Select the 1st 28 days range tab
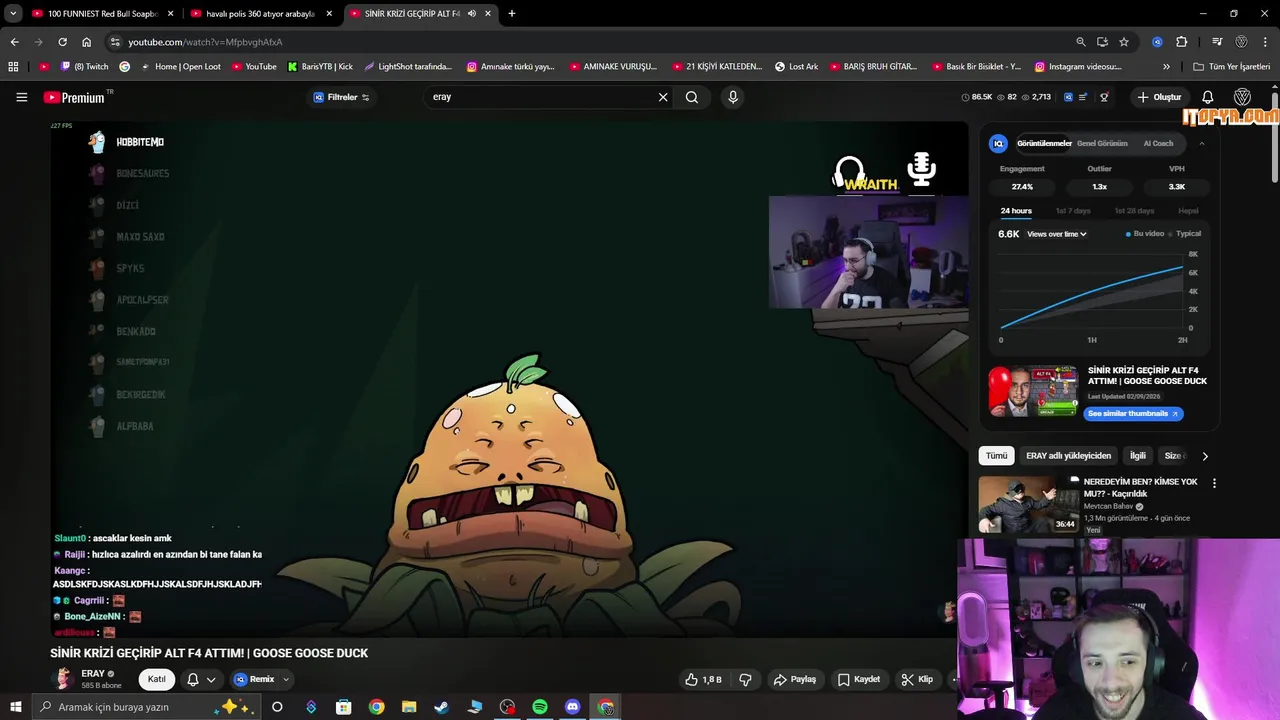The image size is (1280, 720). coord(1134,211)
